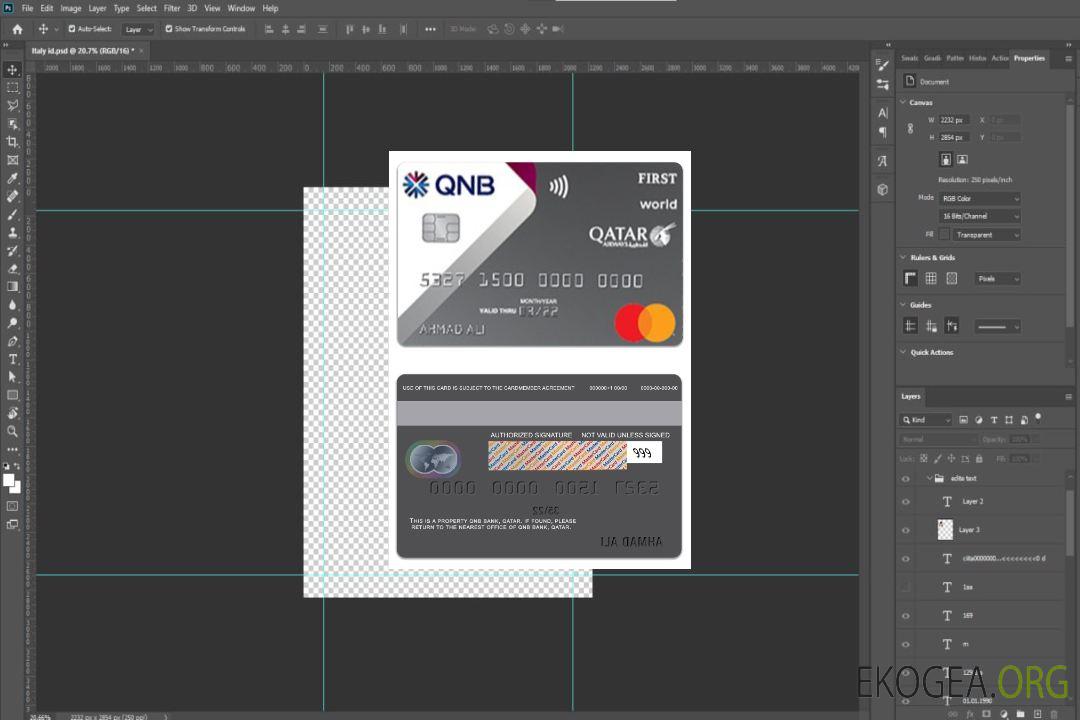Image resolution: width=1080 pixels, height=720 pixels.
Task: Switch to the History tab
Action: coord(977,59)
